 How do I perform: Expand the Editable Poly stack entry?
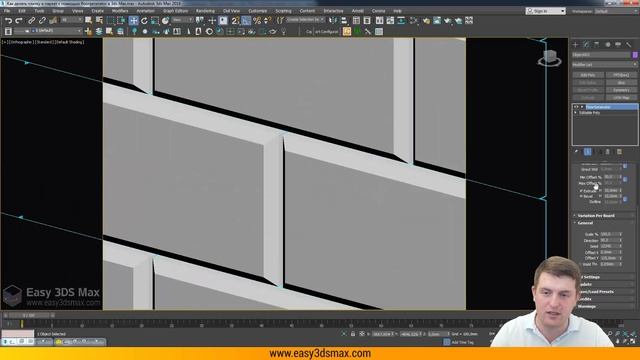click(x=576, y=113)
